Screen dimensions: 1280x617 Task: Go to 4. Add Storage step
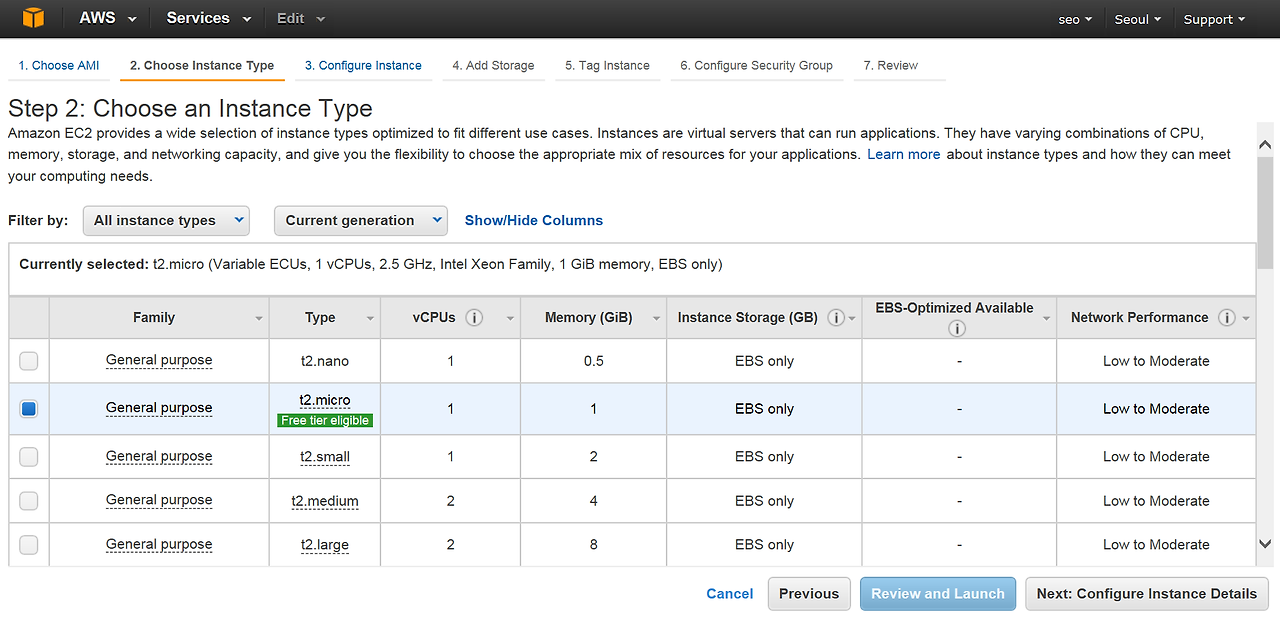click(493, 66)
